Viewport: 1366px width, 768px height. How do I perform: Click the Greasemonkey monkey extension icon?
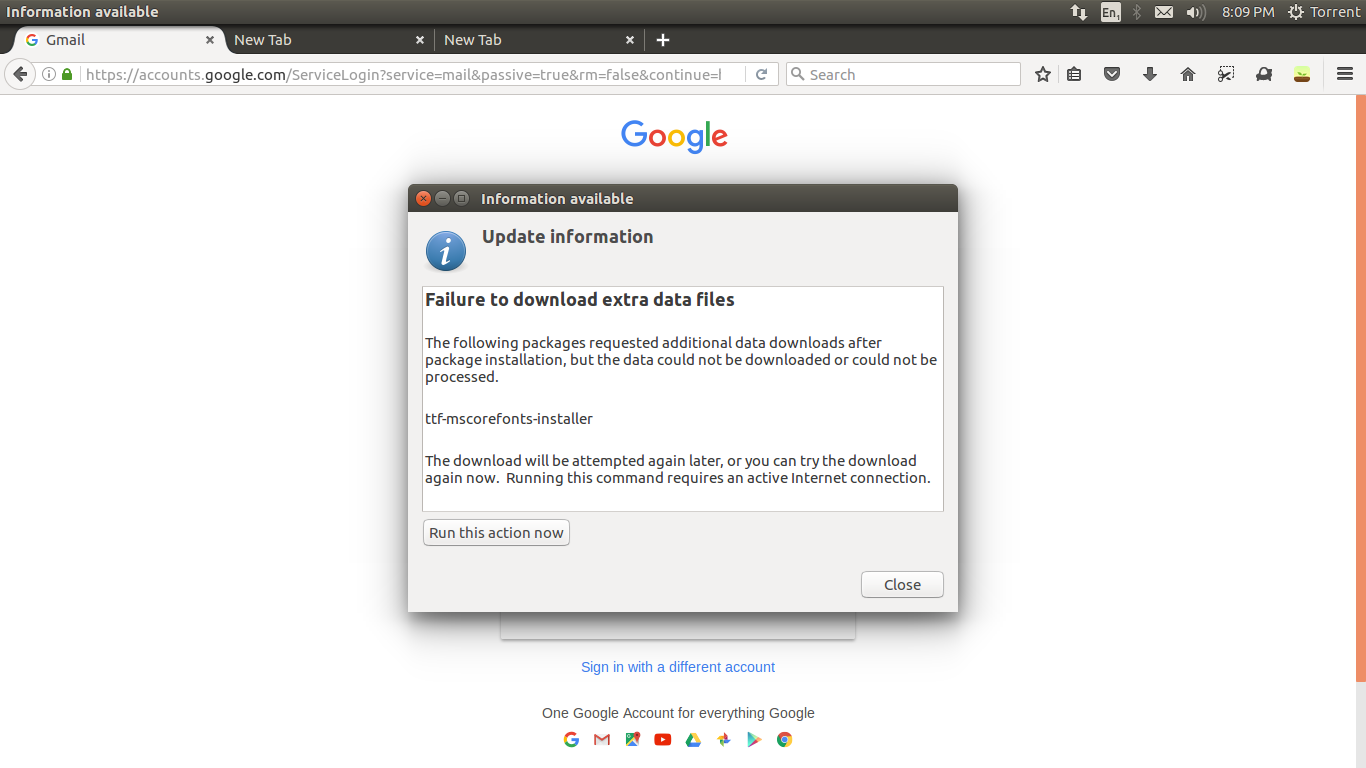tap(1264, 74)
